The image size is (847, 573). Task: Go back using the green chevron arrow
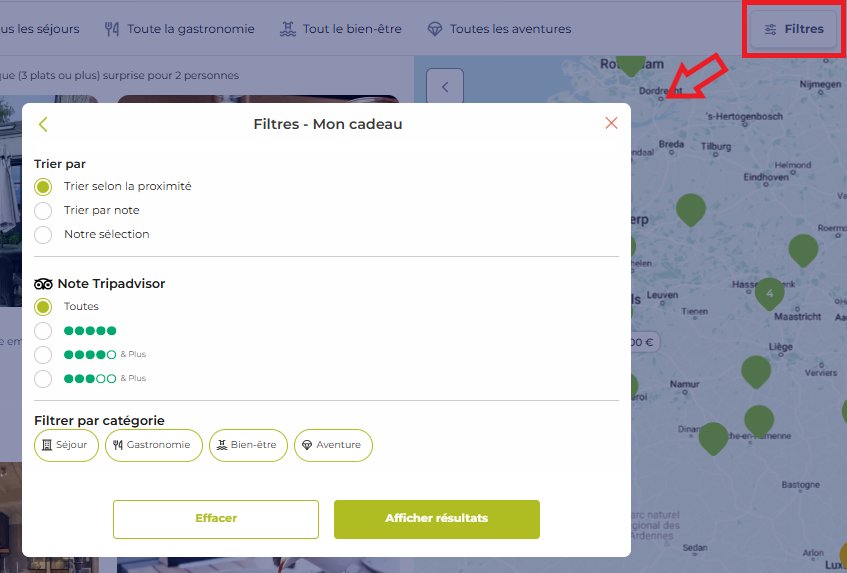pos(43,124)
